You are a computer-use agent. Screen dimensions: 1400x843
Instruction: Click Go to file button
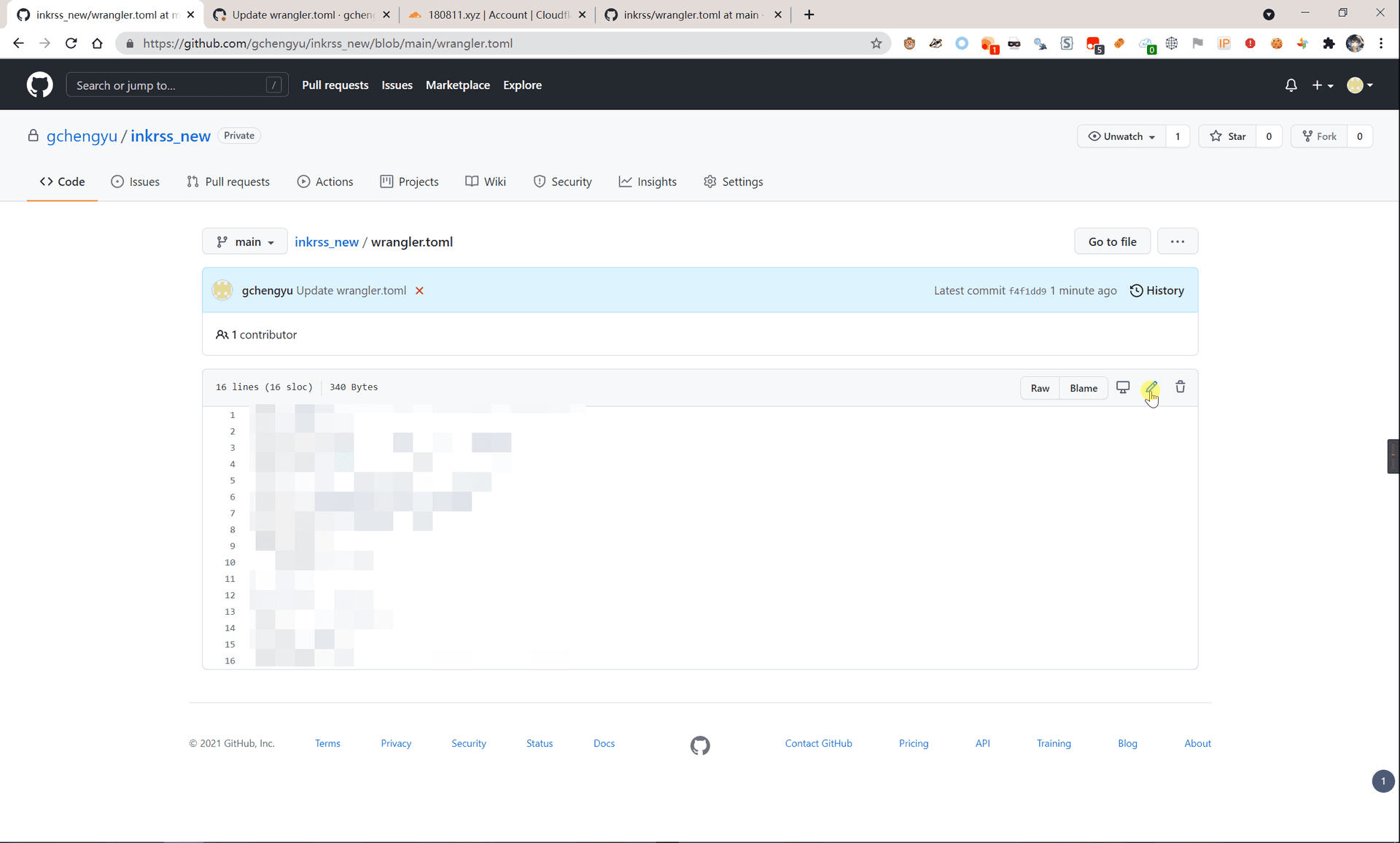[1112, 241]
